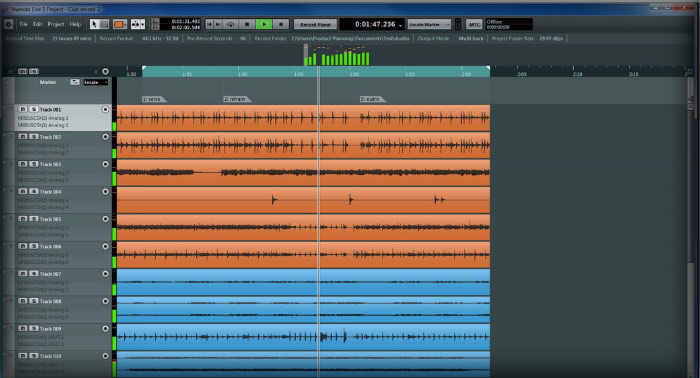Mute Track 001
Viewport: 700px width, 378px height.
(x=22, y=109)
